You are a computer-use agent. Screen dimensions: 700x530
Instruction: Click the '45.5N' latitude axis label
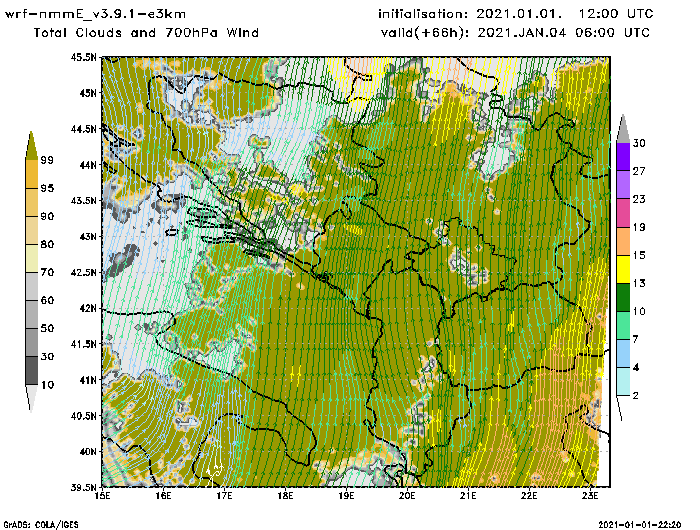(83, 57)
